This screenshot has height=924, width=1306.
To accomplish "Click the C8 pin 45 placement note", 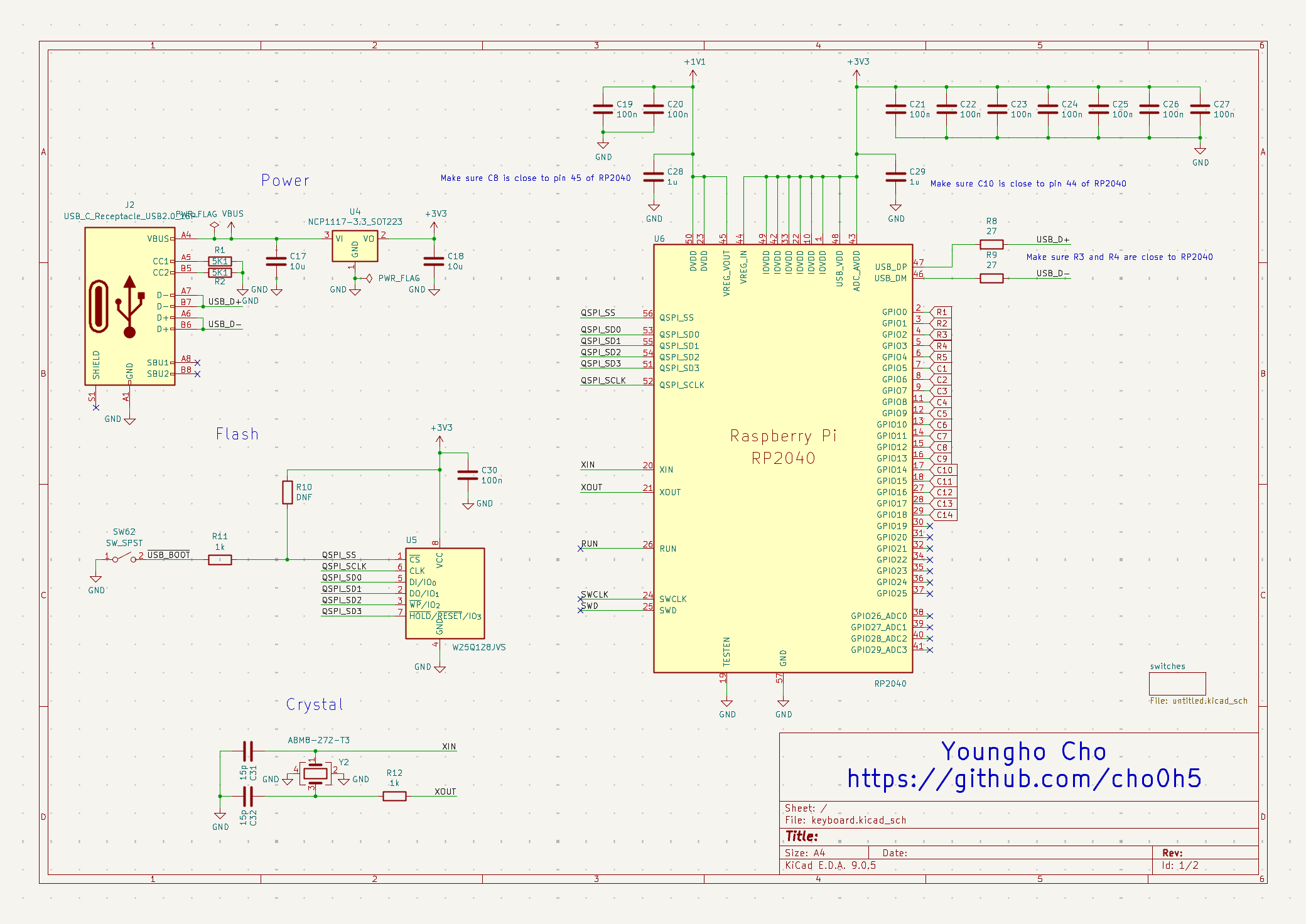I will click(536, 178).
